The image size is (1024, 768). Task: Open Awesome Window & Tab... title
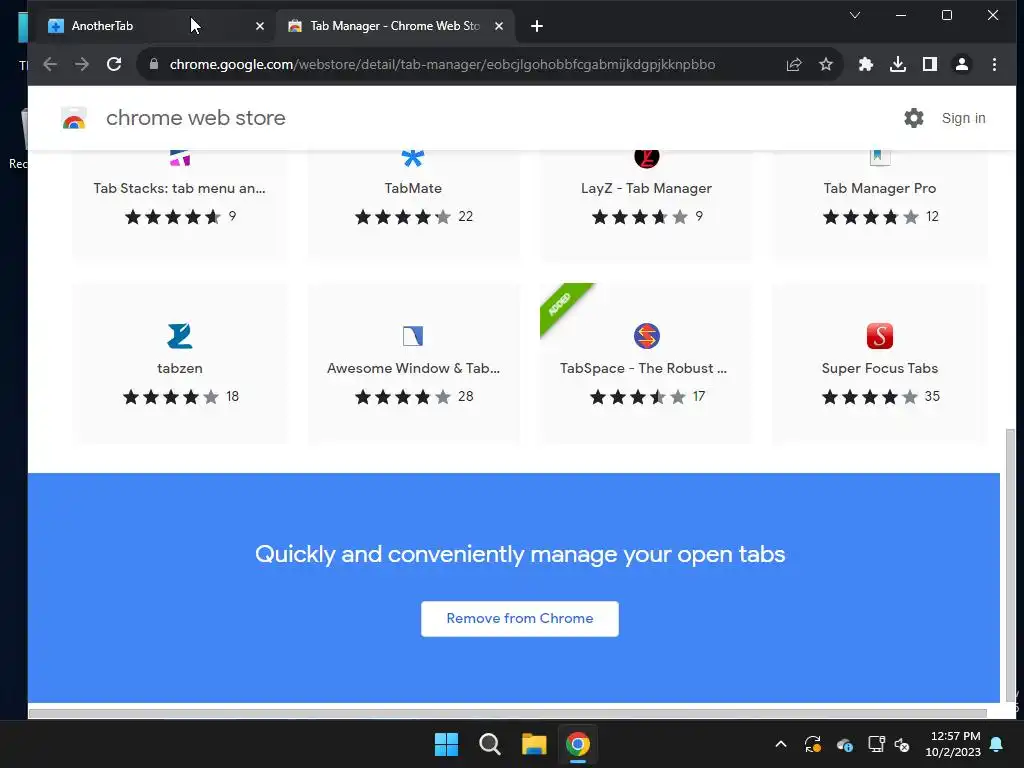coord(413,368)
